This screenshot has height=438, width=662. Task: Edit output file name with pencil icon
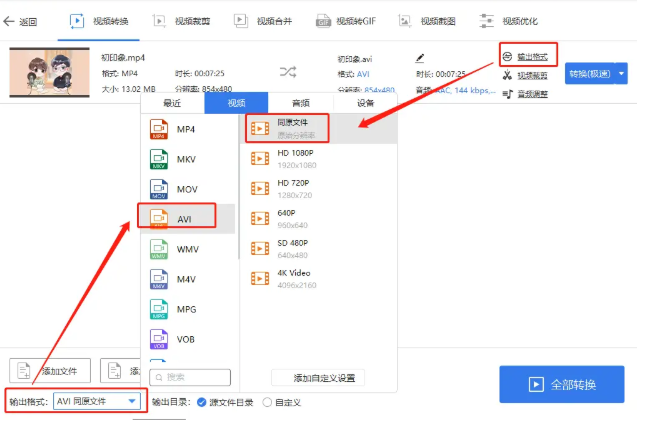tap(420, 58)
